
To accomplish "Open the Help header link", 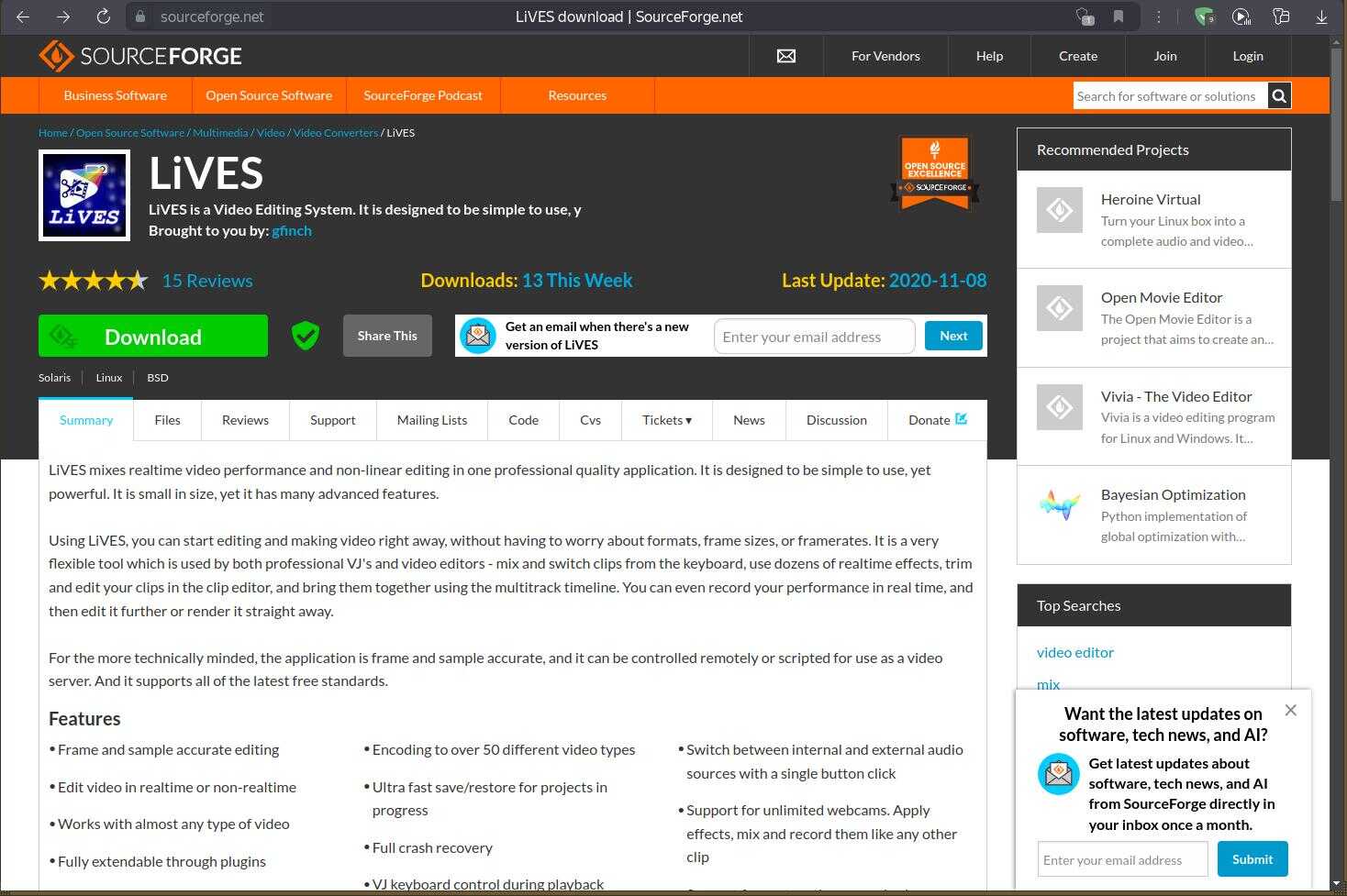I will (989, 56).
